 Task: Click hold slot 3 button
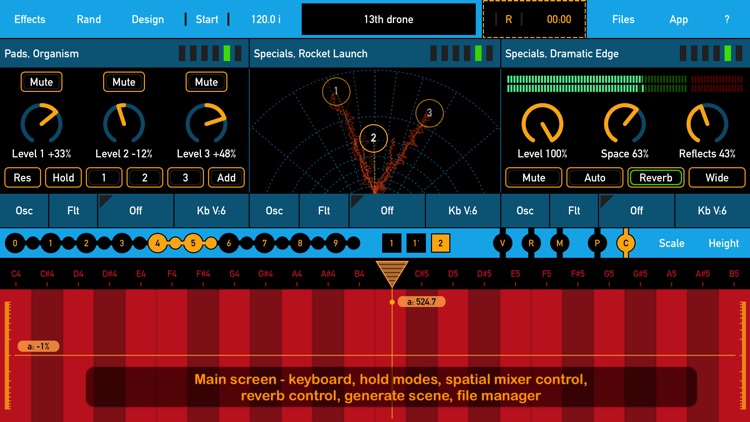pos(185,178)
